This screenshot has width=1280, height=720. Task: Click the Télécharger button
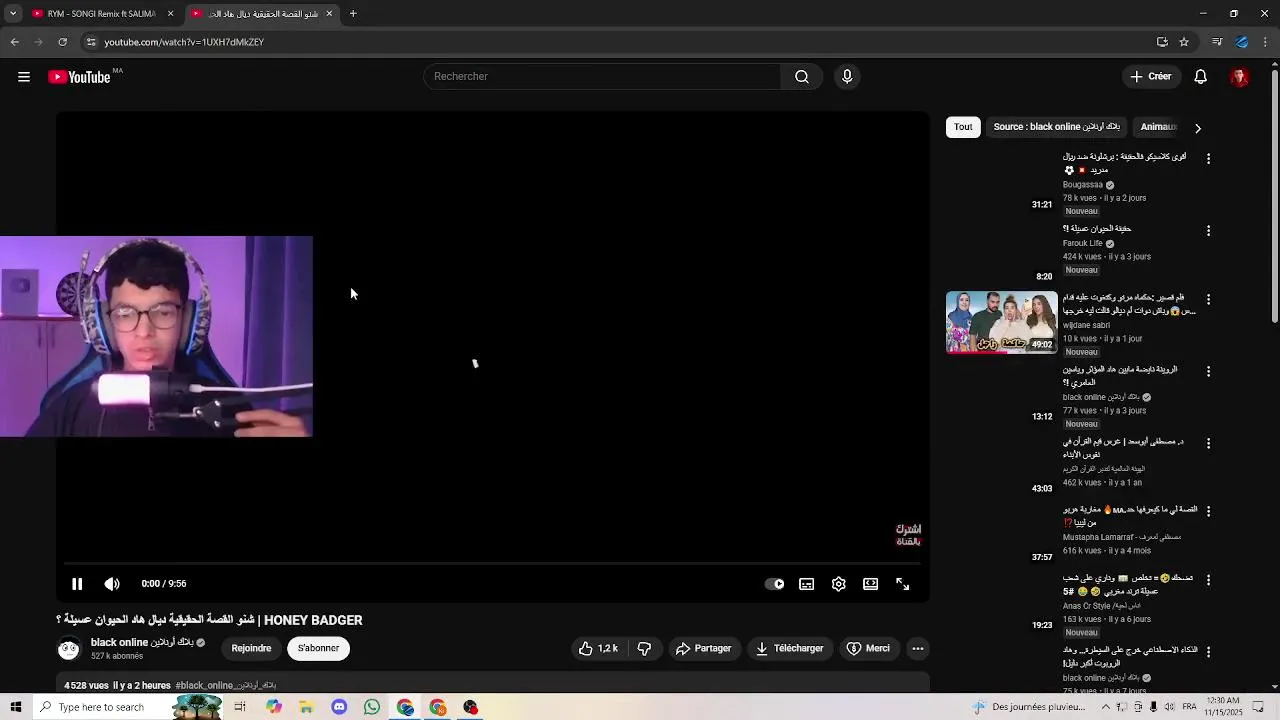[x=790, y=649]
